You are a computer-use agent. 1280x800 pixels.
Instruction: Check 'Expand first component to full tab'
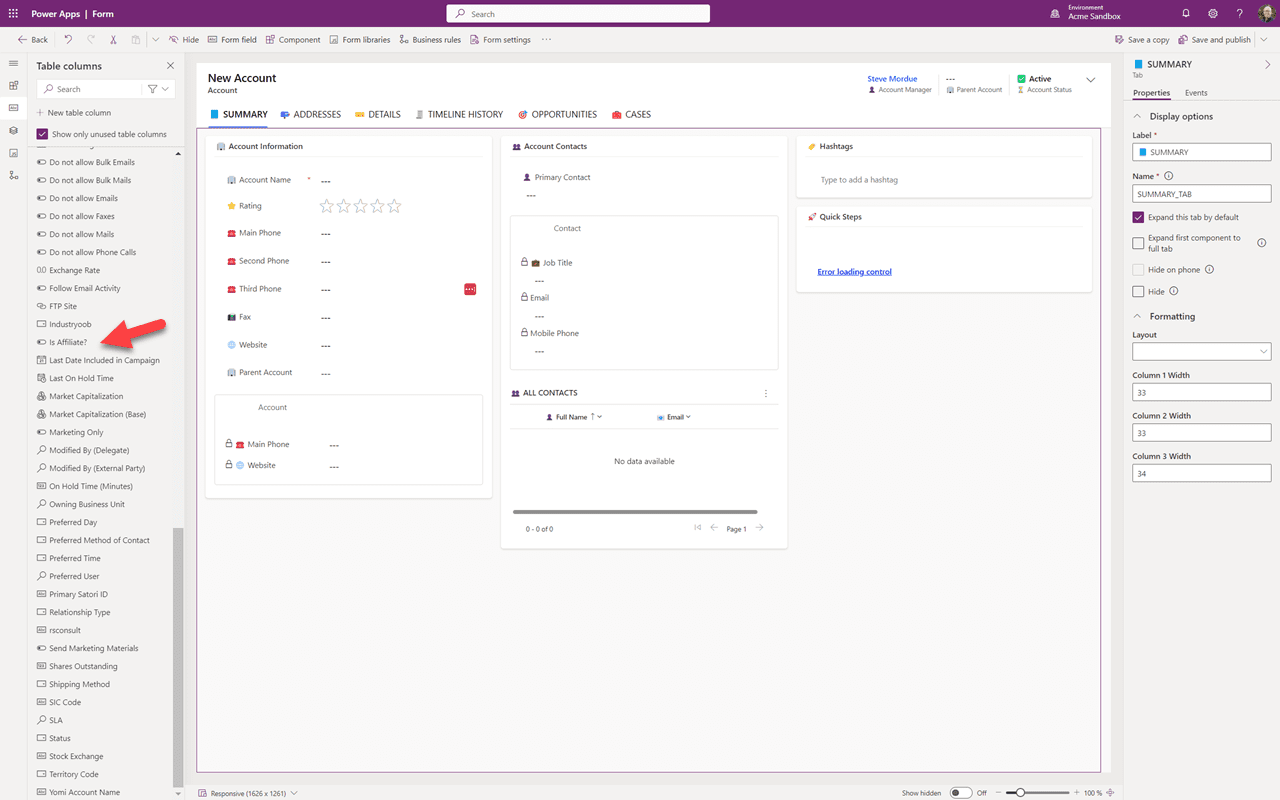click(1138, 242)
